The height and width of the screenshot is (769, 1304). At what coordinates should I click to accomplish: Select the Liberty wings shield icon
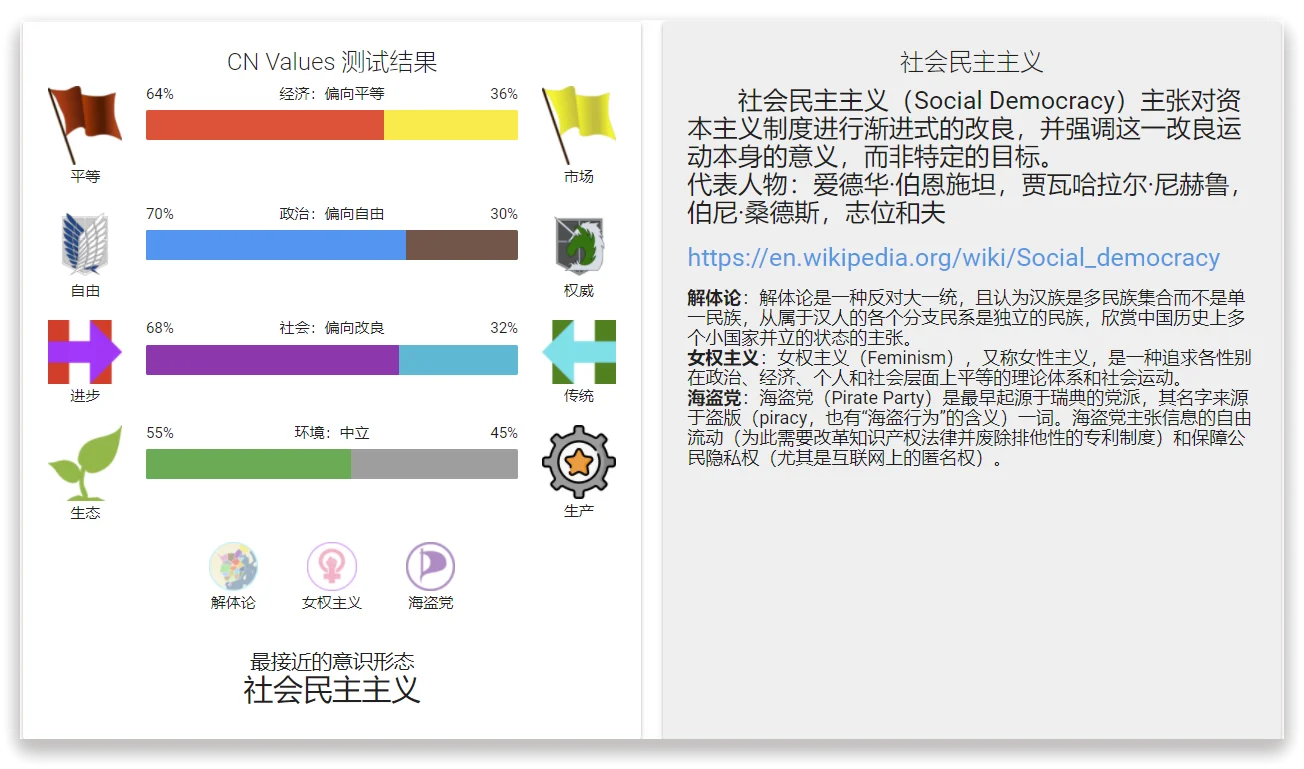coord(85,243)
